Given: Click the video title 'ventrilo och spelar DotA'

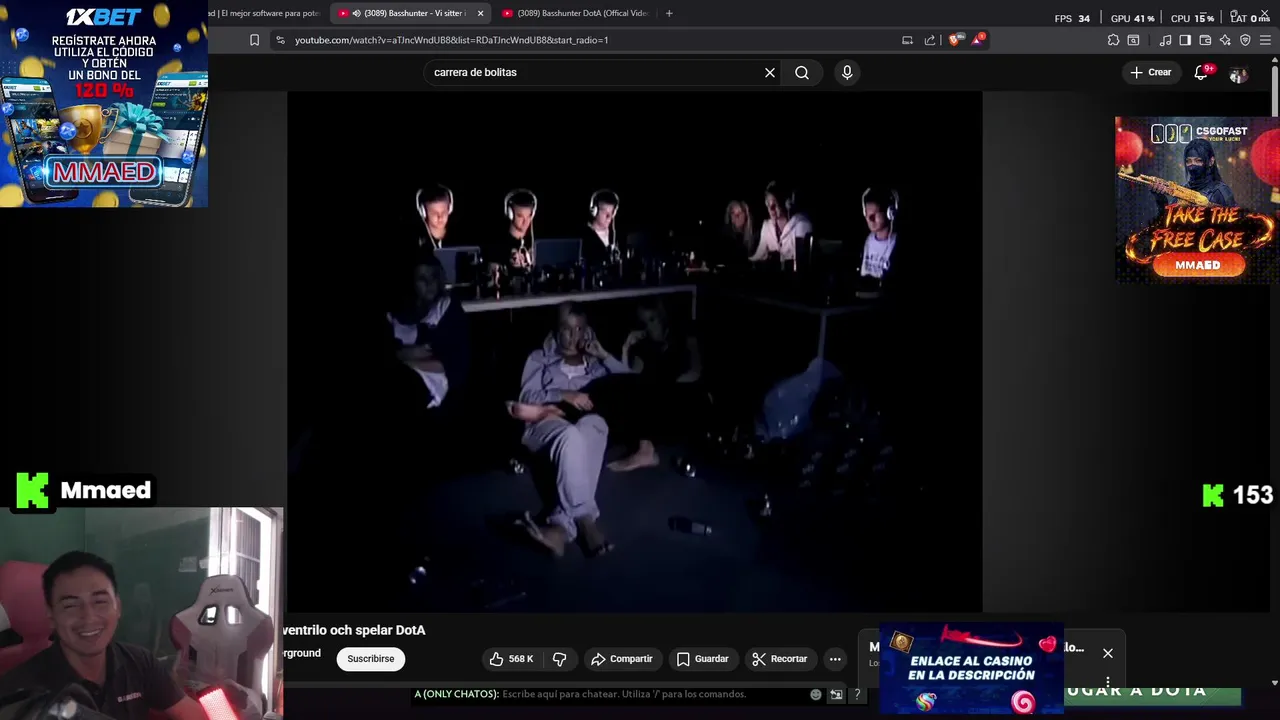Looking at the screenshot, I should [355, 630].
